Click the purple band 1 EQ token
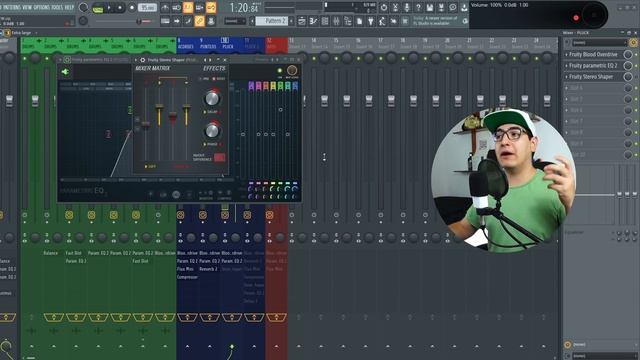The height and width of the screenshot is (360, 640). pyautogui.click(x=251, y=86)
